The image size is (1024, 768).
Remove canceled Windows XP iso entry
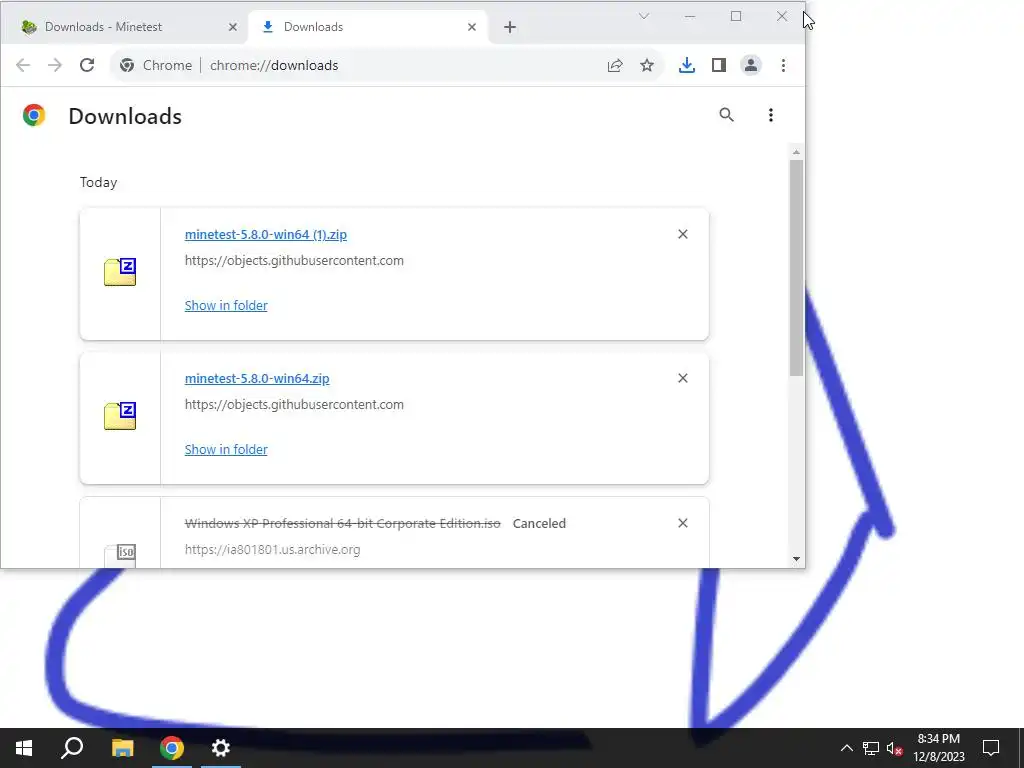pos(682,523)
